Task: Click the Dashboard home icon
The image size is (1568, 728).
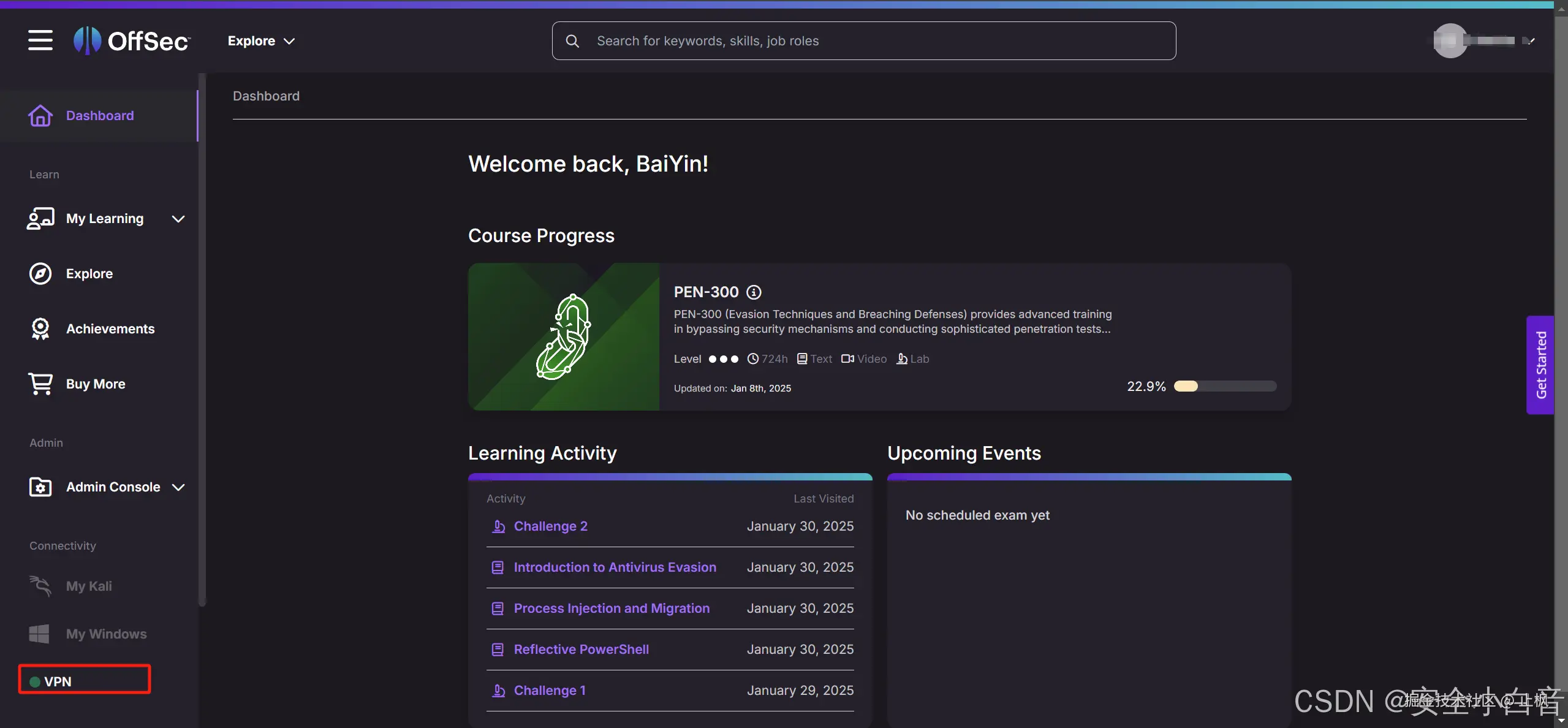Action: [x=40, y=116]
